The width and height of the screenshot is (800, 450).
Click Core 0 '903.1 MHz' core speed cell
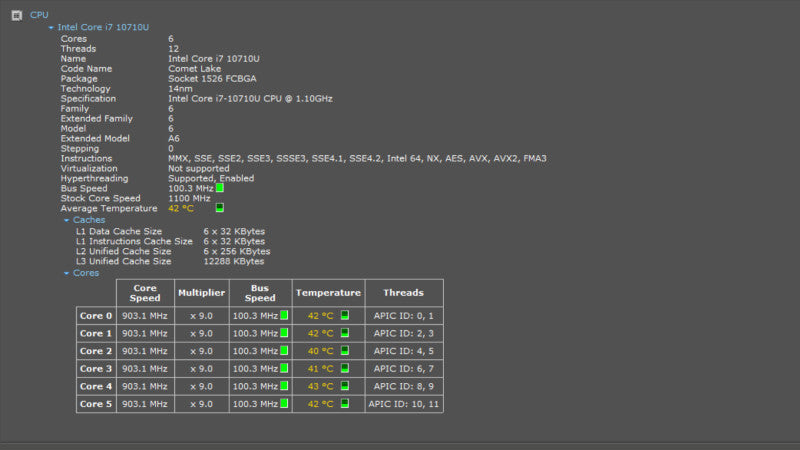pyautogui.click(x=145, y=316)
